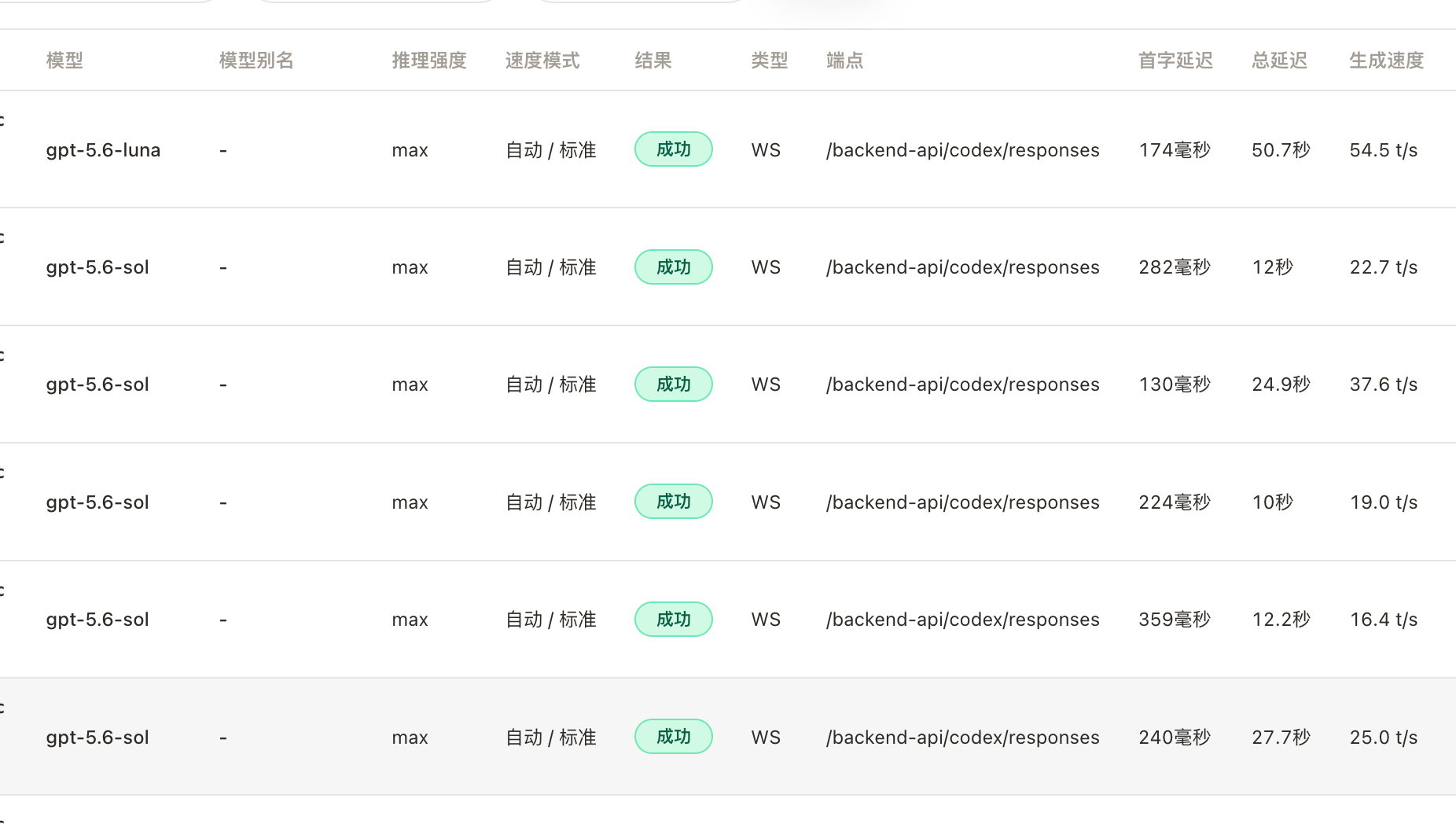The image size is (1456, 824).
Task: Click the 27.7秒 total latency value
Action: coord(1281,738)
